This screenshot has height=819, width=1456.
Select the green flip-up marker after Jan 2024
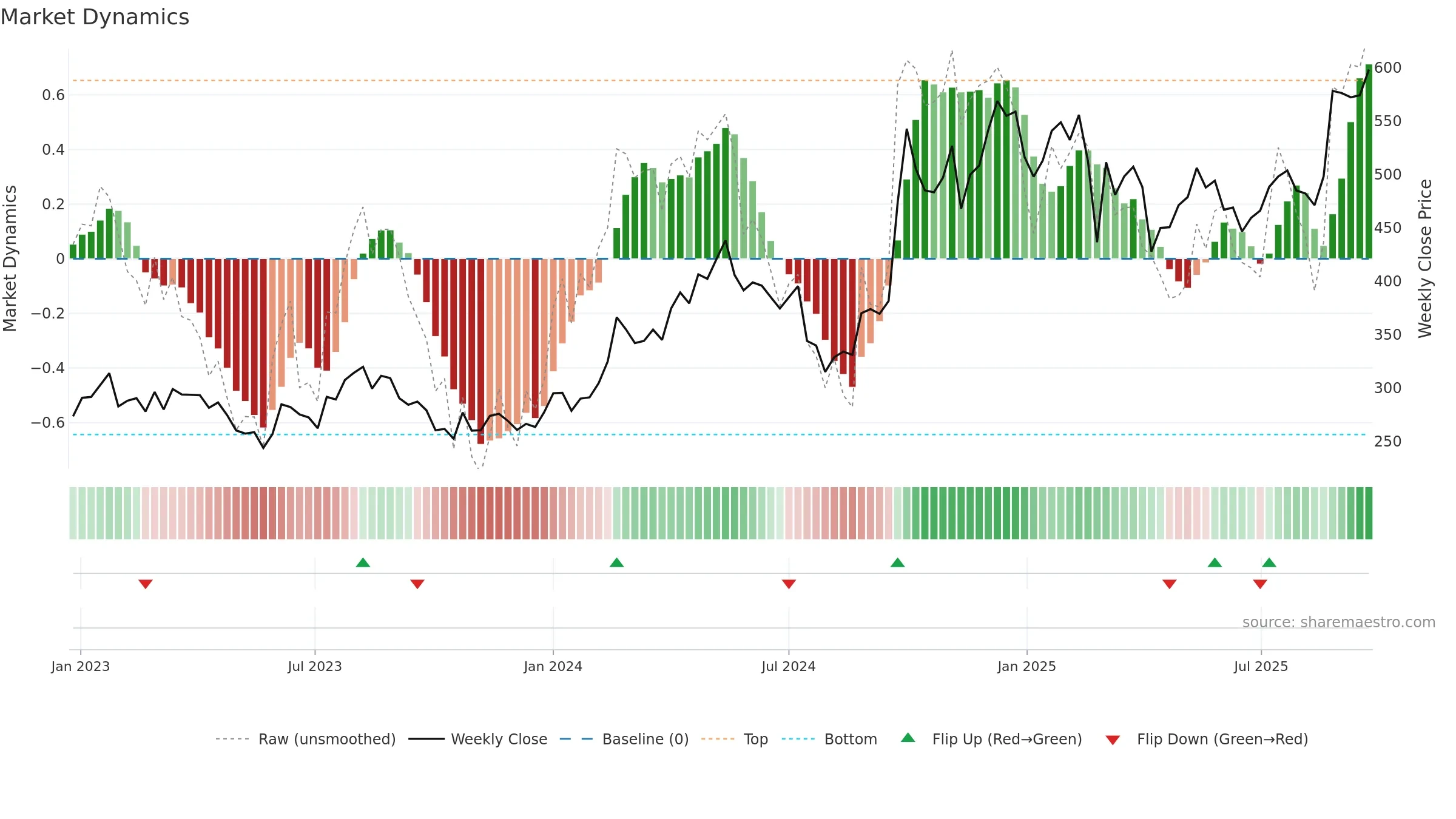pos(616,562)
